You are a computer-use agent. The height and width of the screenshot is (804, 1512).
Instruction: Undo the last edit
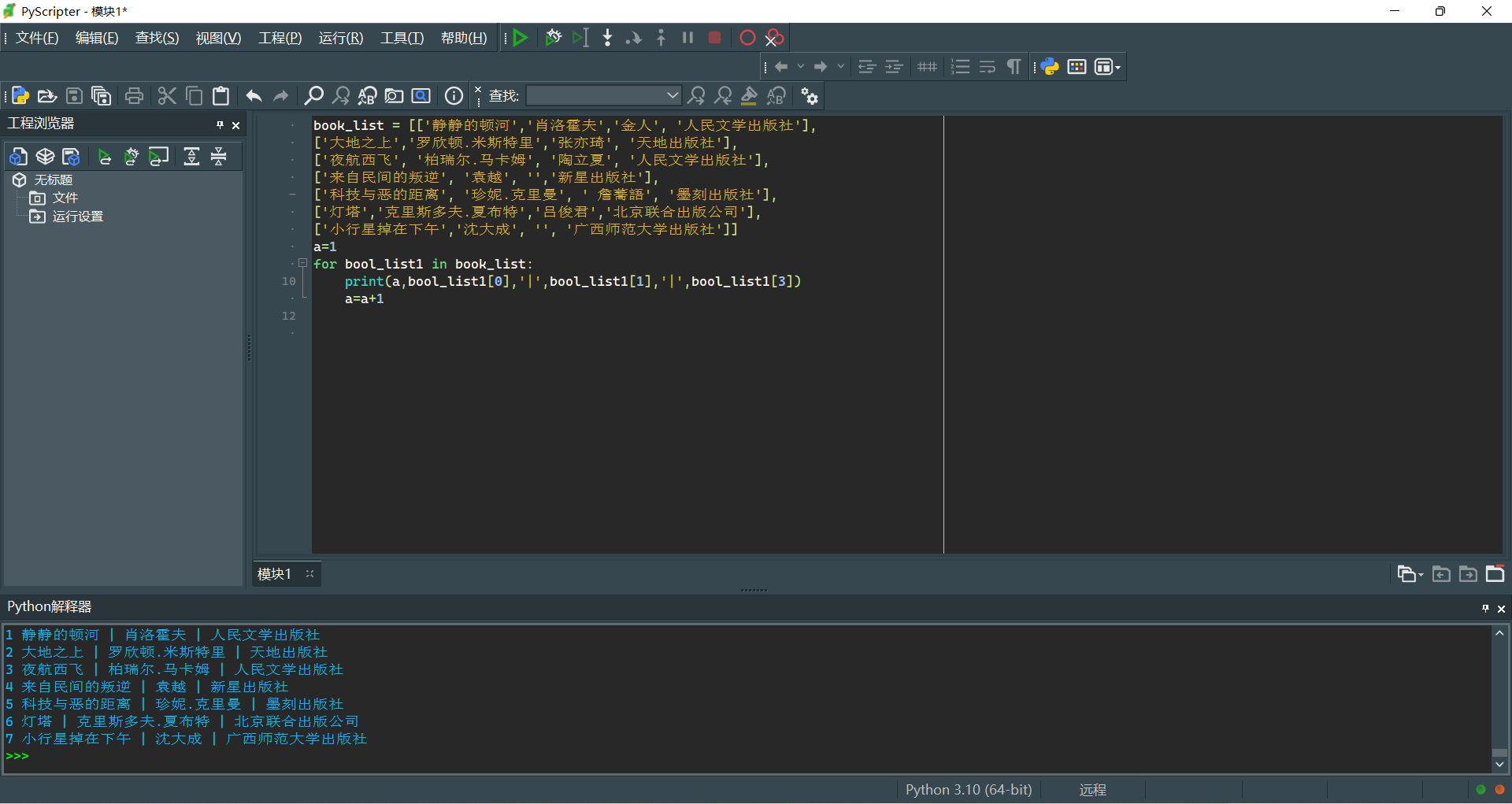[x=254, y=96]
